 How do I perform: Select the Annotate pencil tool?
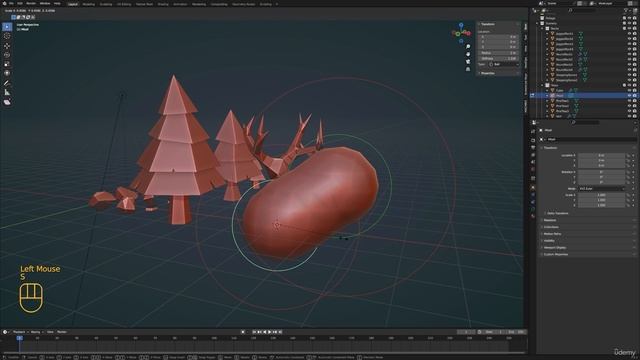pyautogui.click(x=7, y=83)
